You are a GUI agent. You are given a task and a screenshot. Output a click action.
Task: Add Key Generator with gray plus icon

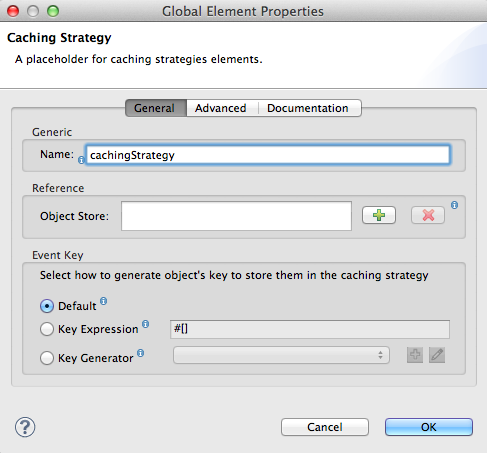click(415, 355)
